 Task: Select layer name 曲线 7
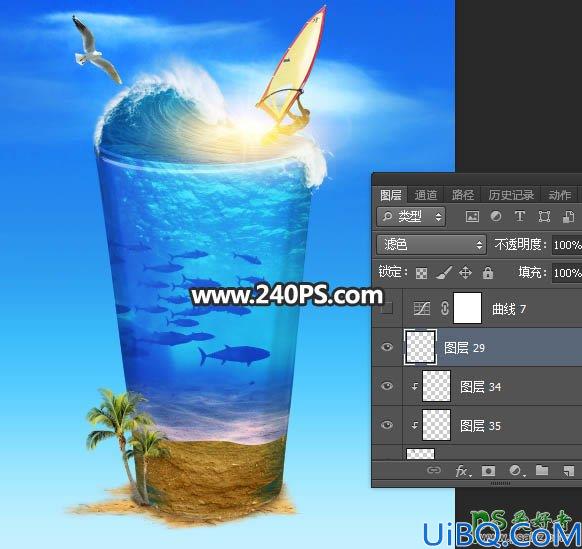pos(509,308)
